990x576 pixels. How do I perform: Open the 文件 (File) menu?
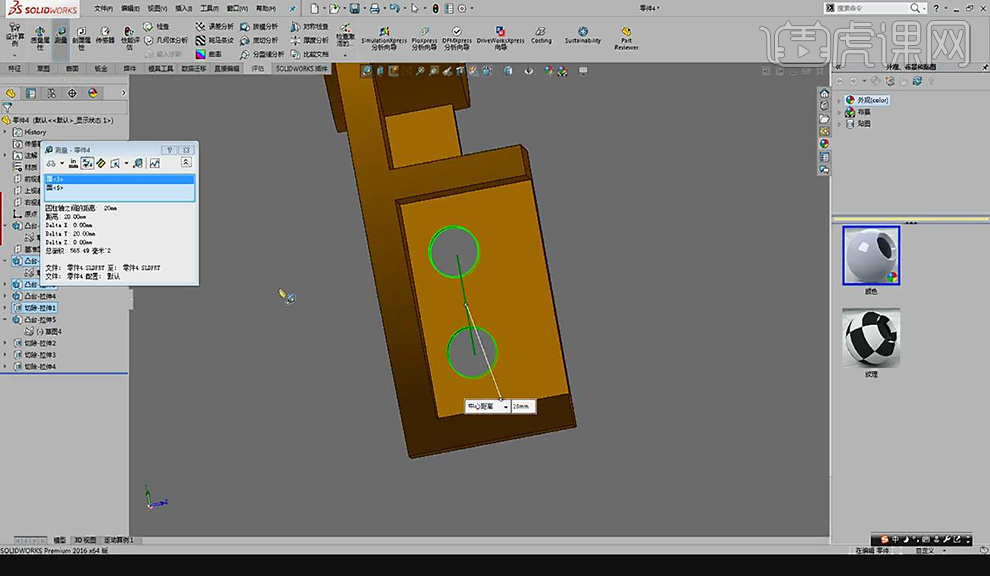coord(103,8)
